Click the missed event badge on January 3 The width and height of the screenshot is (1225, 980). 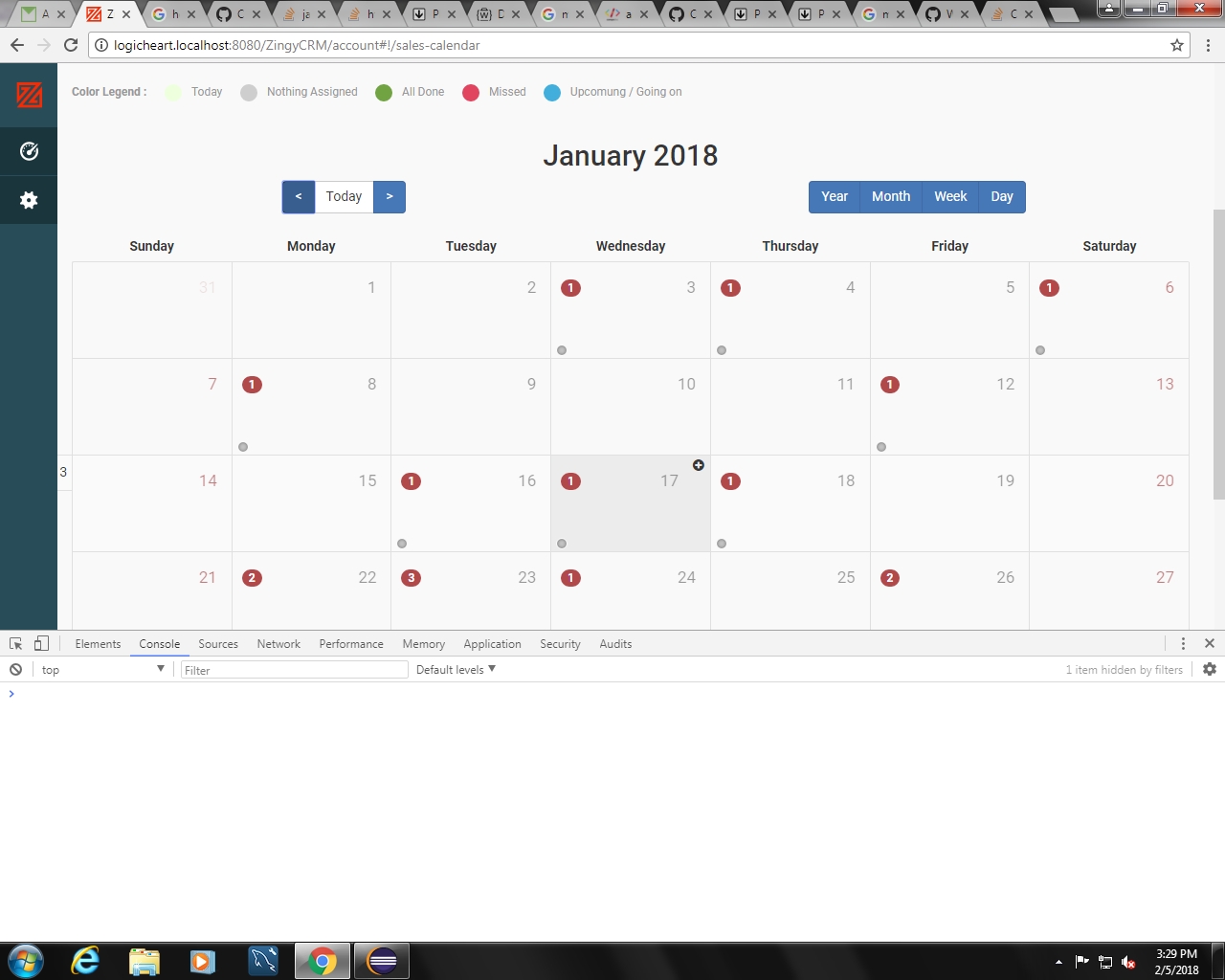pos(571,287)
